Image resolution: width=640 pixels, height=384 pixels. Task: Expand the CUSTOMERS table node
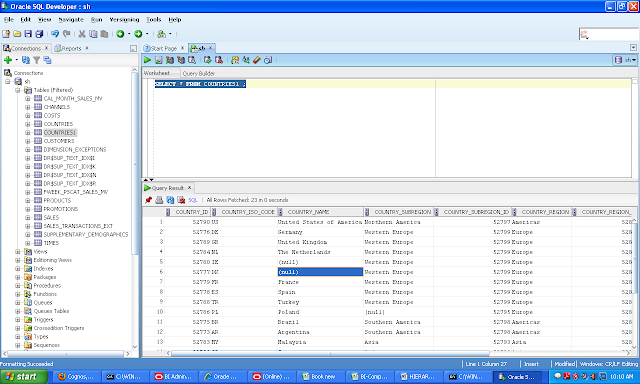(x=27, y=141)
